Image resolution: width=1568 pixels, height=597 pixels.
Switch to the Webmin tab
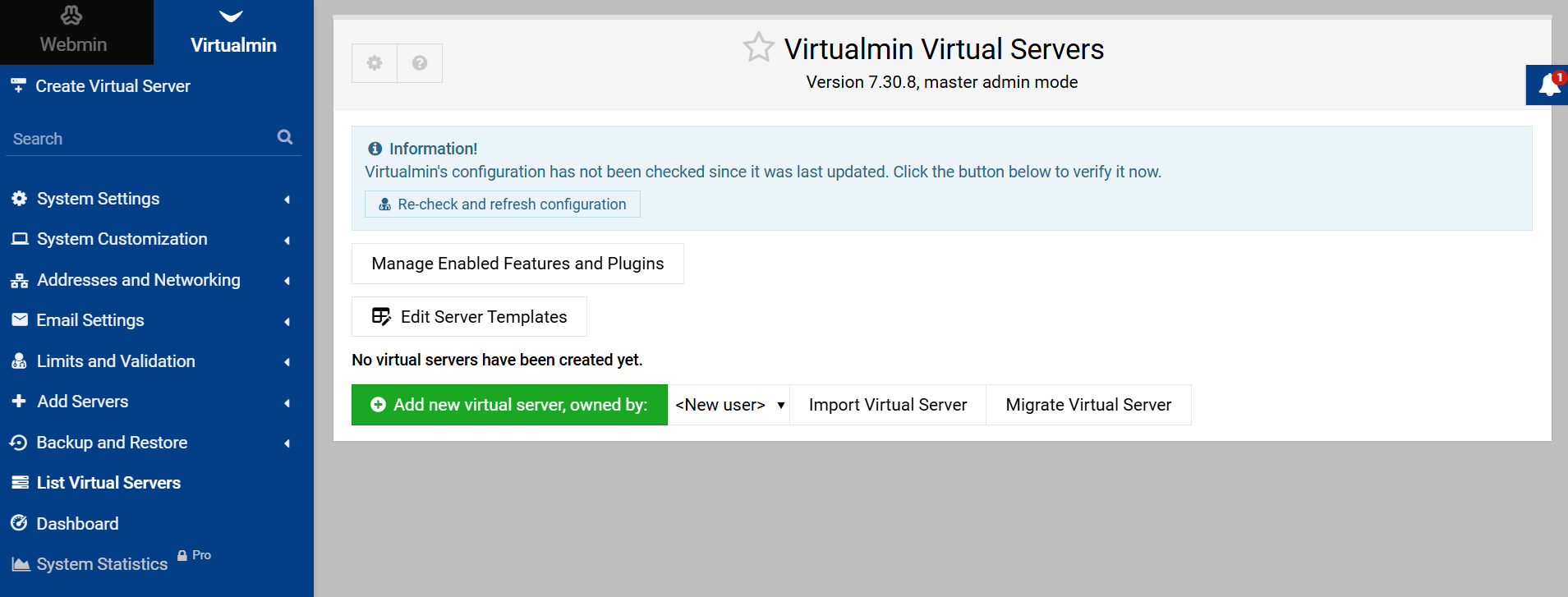[76, 32]
